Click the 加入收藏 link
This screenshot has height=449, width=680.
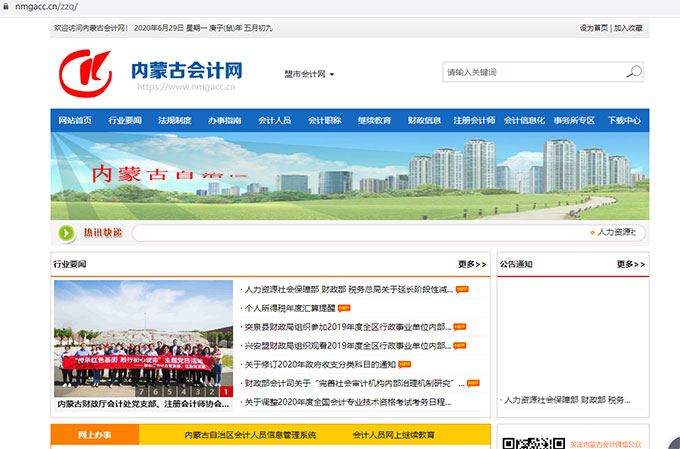[629, 28]
